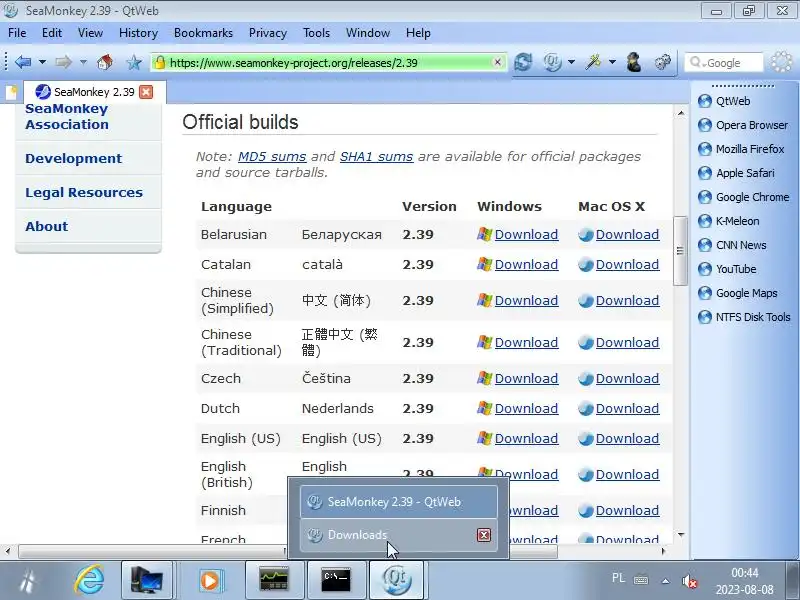Open the Apple Safari bookmark

tap(736, 173)
